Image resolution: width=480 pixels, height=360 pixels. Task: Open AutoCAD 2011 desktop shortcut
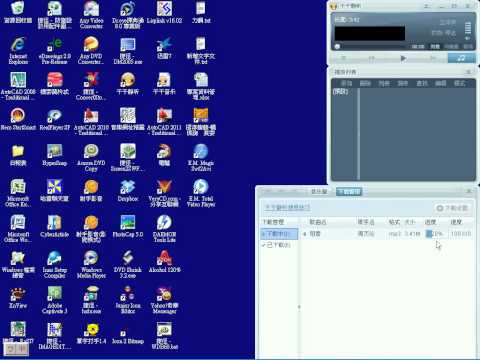[x=164, y=122]
